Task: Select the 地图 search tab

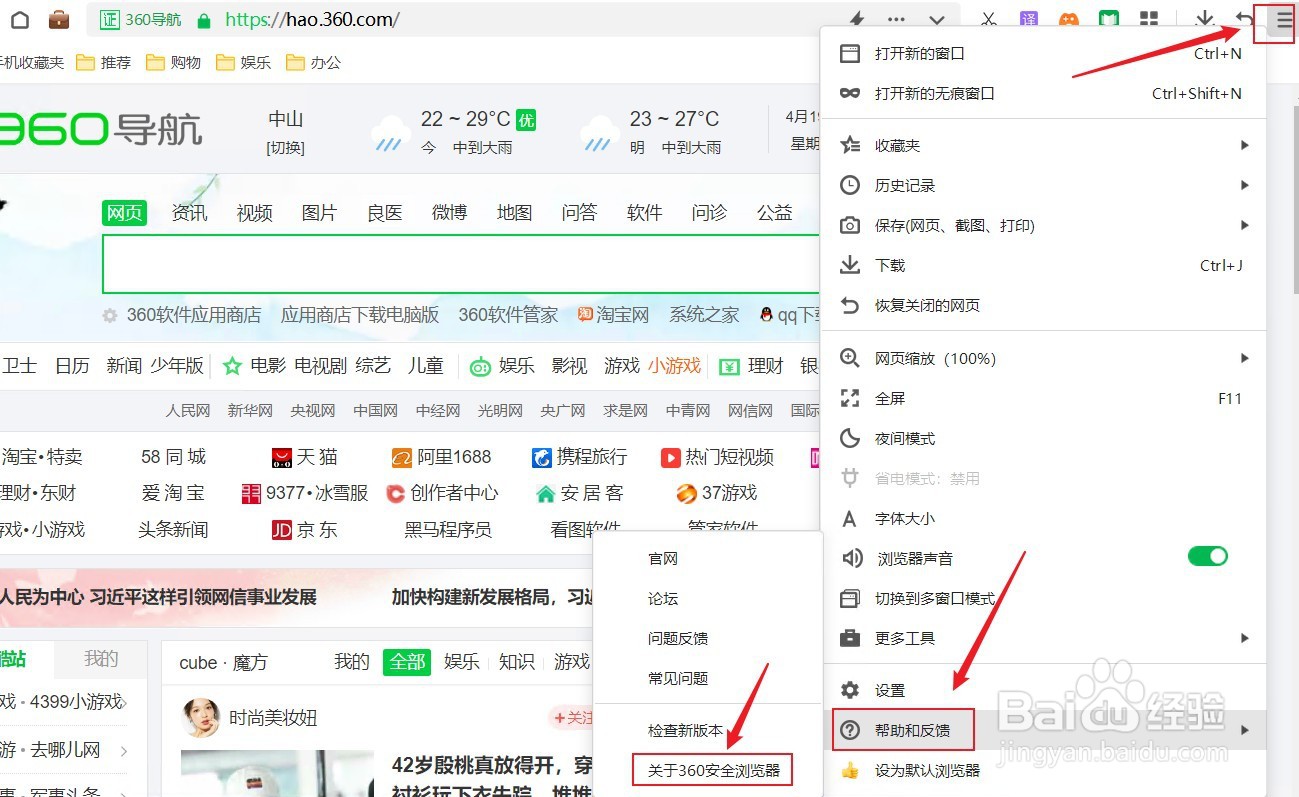Action: click(x=514, y=212)
